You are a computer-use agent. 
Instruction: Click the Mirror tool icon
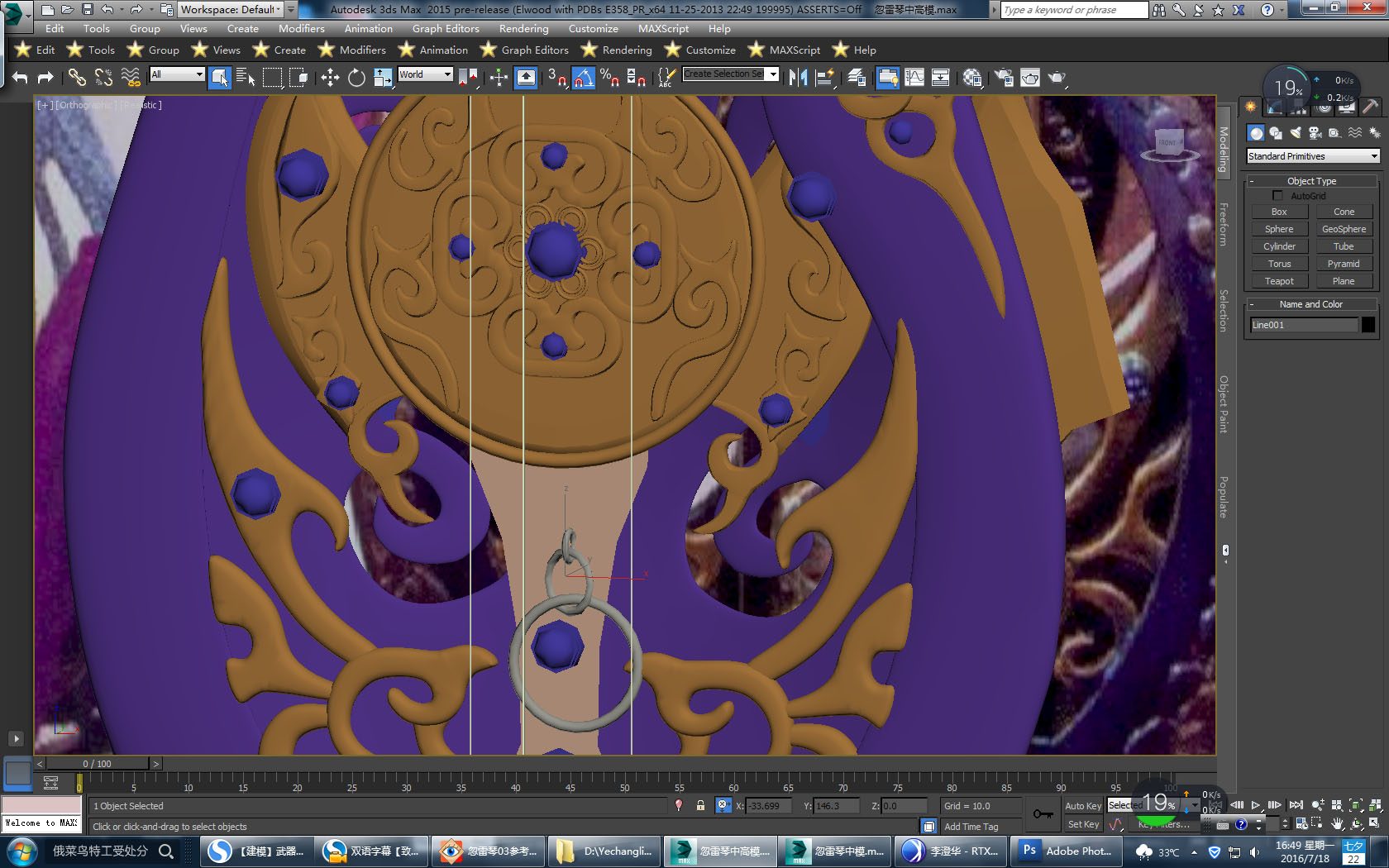[798, 78]
